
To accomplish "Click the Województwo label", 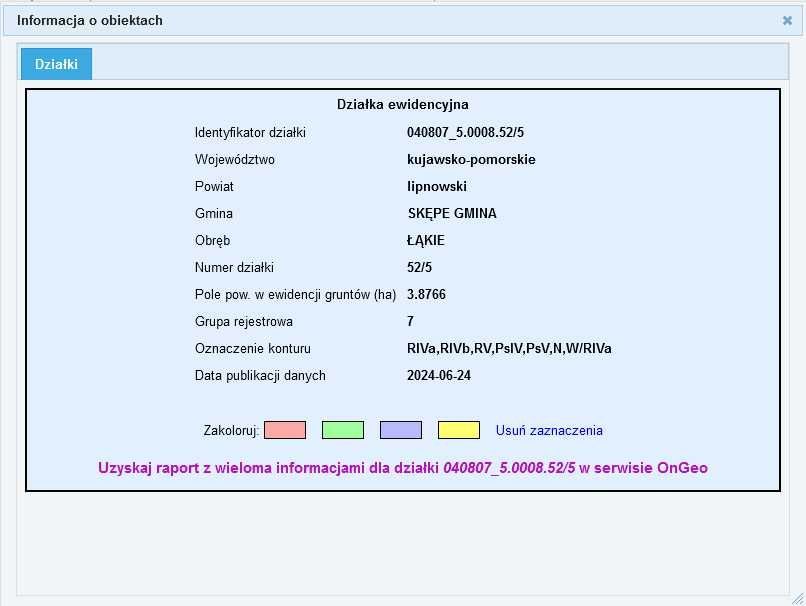I will pyautogui.click(x=234, y=160).
